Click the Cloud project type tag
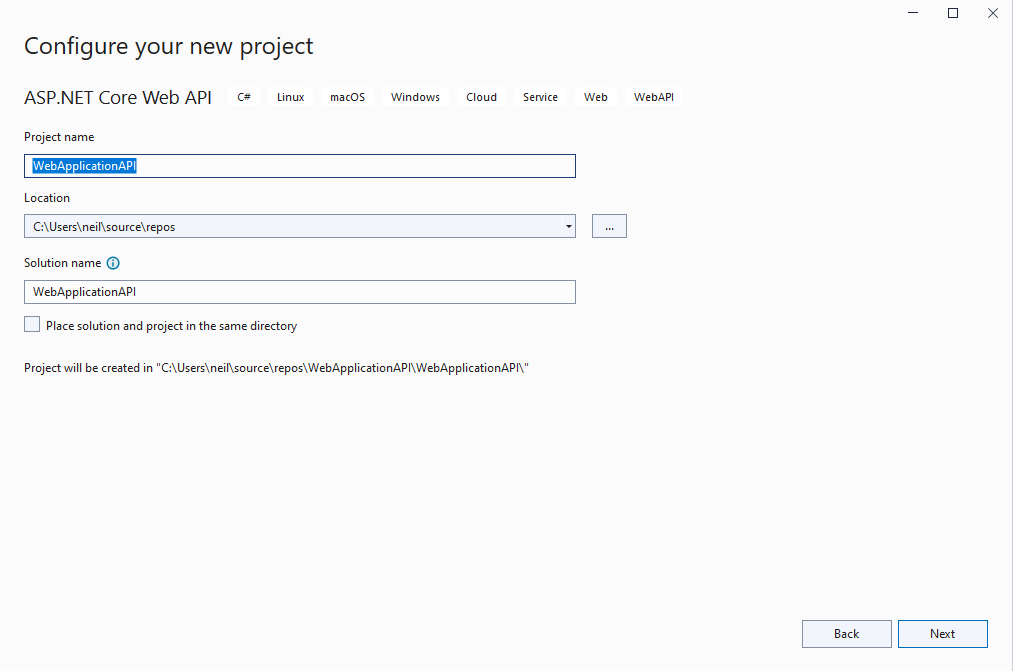 coord(481,97)
